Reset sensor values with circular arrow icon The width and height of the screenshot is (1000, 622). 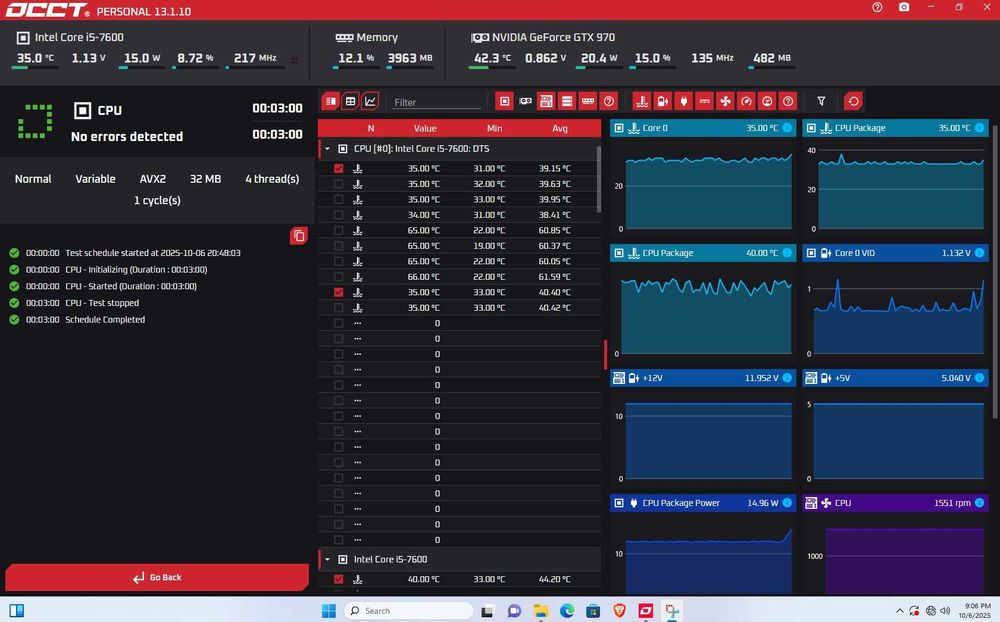click(x=853, y=101)
